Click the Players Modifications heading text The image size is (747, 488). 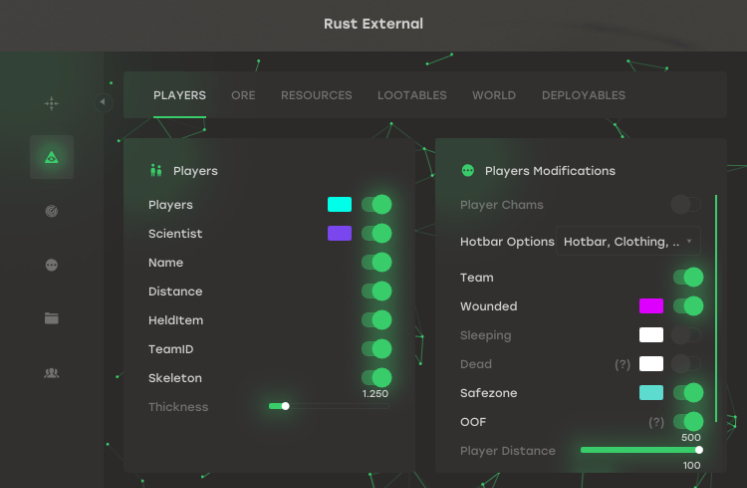pyautogui.click(x=550, y=171)
